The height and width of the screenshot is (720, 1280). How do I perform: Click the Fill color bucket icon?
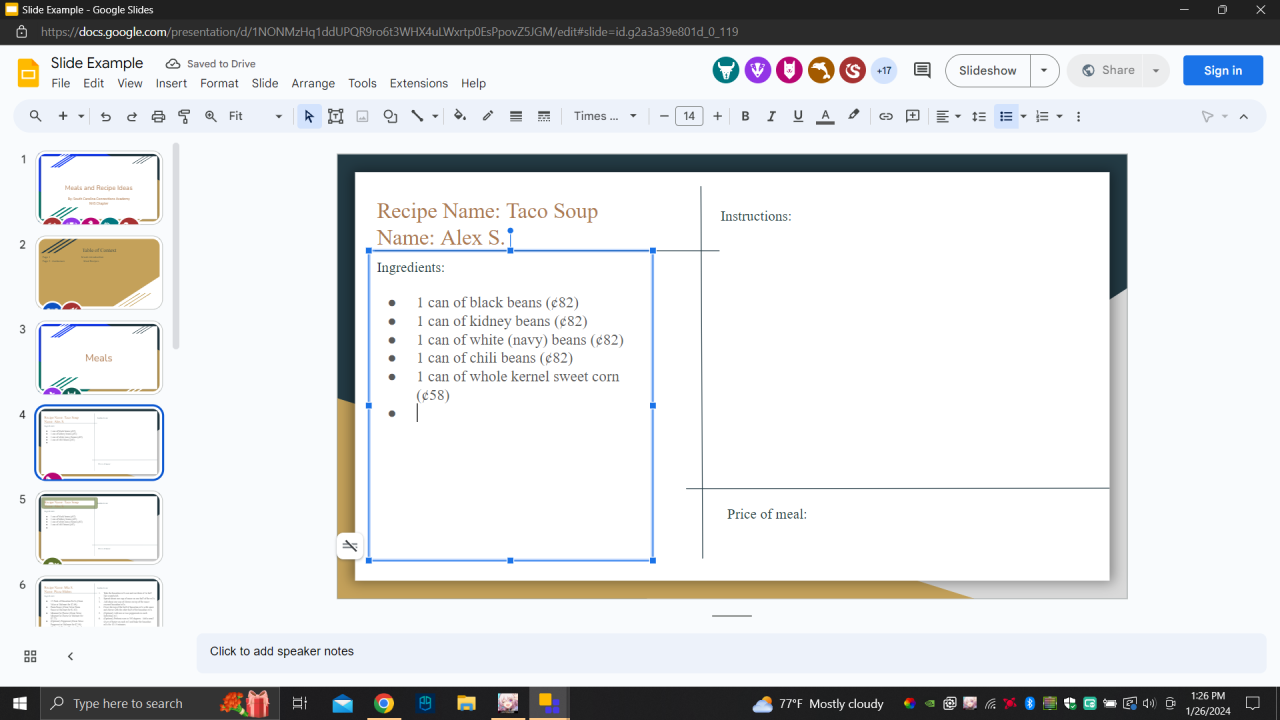[460, 116]
